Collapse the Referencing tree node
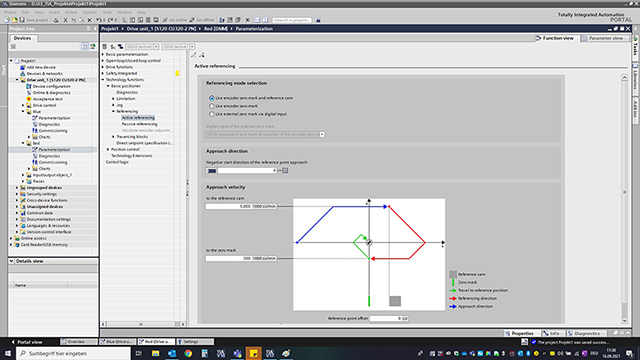 (x=113, y=111)
